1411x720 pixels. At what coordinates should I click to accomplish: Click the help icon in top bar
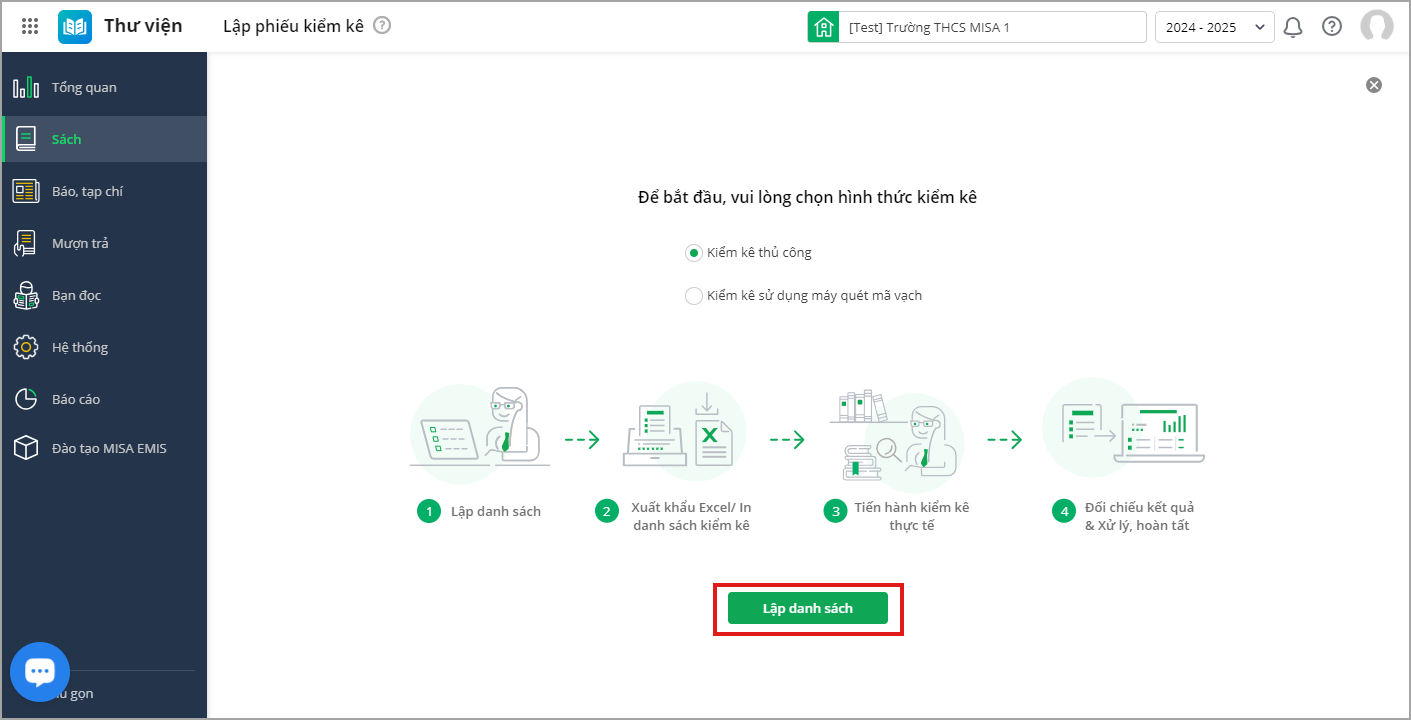pos(1332,27)
